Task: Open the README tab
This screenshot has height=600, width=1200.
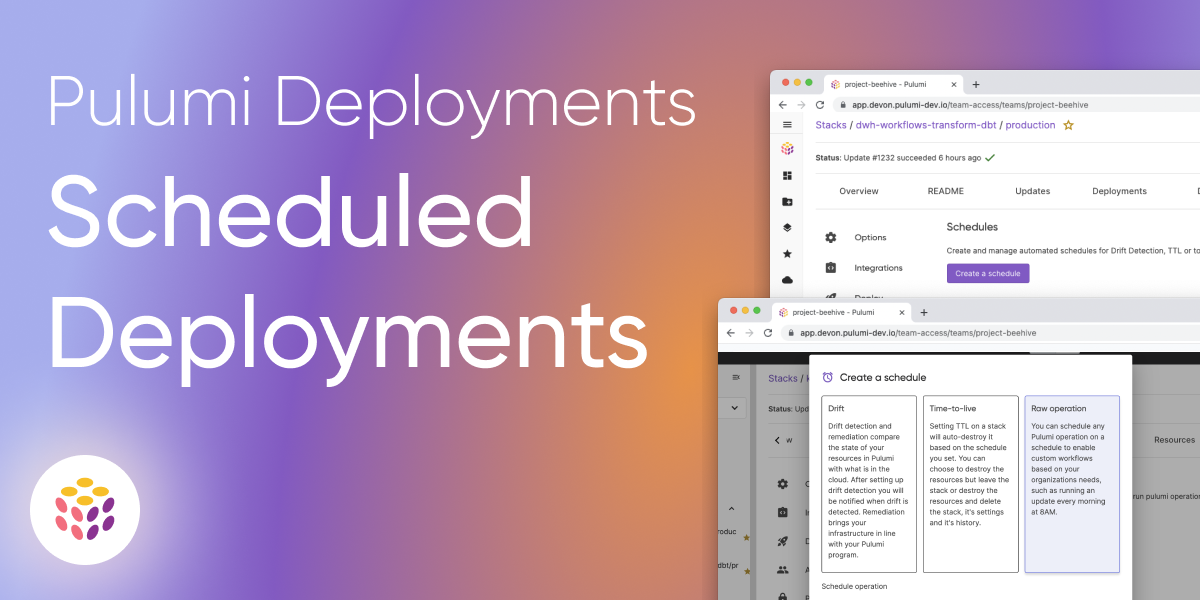Action: [946, 191]
